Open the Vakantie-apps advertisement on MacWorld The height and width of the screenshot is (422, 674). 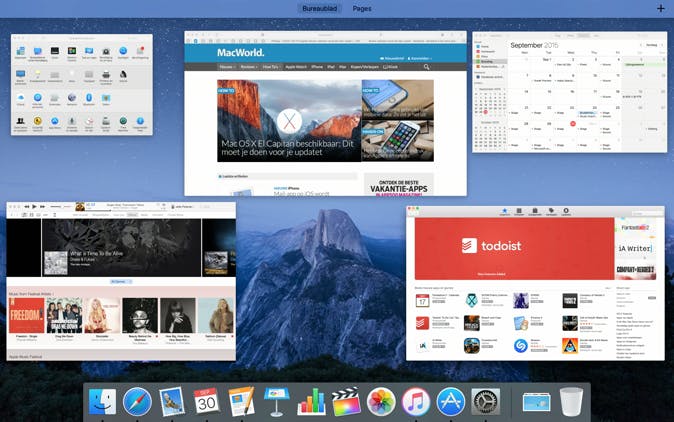[399, 185]
